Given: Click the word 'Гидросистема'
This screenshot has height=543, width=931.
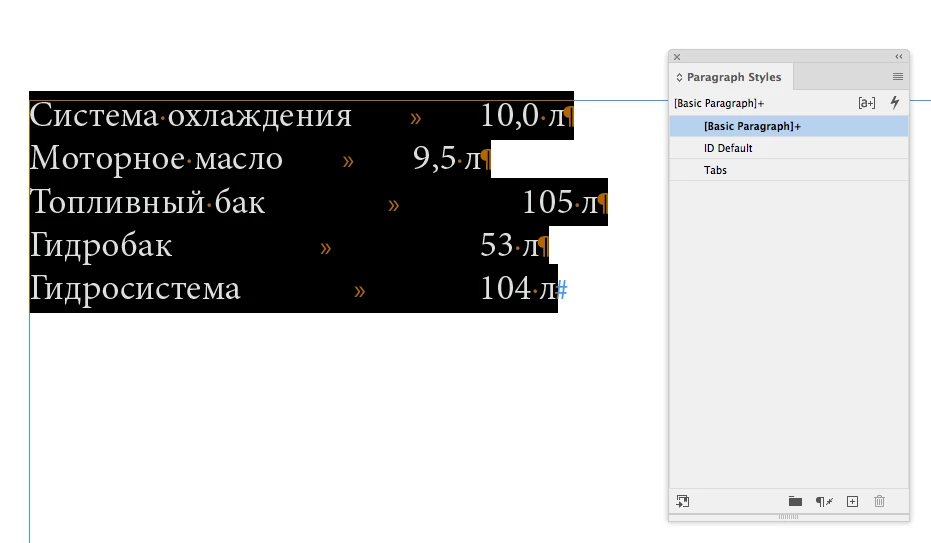Looking at the screenshot, I should pyautogui.click(x=135, y=289).
